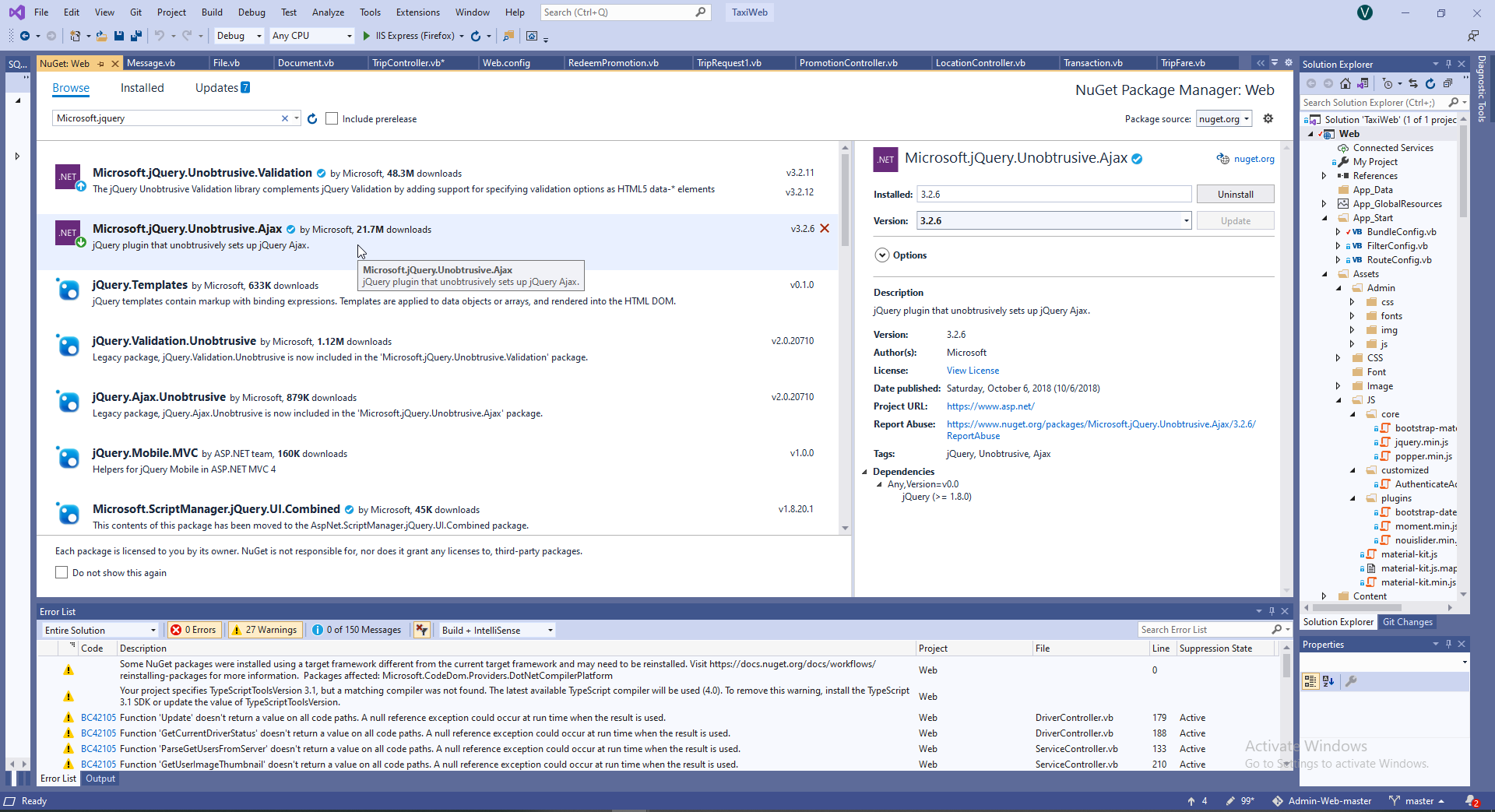Open the Any CPU platform dropdown
Screen dimensions: 1495x812
click(x=311, y=36)
